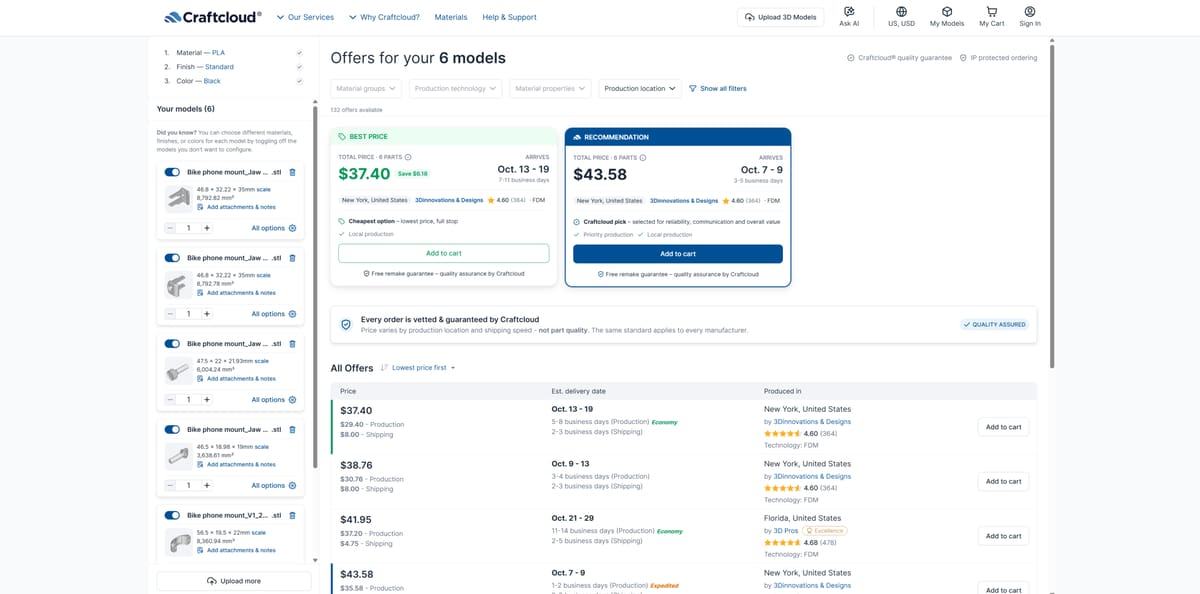
Task: Click quantity field of the 8,792.82 mm³ model
Action: coord(189,228)
